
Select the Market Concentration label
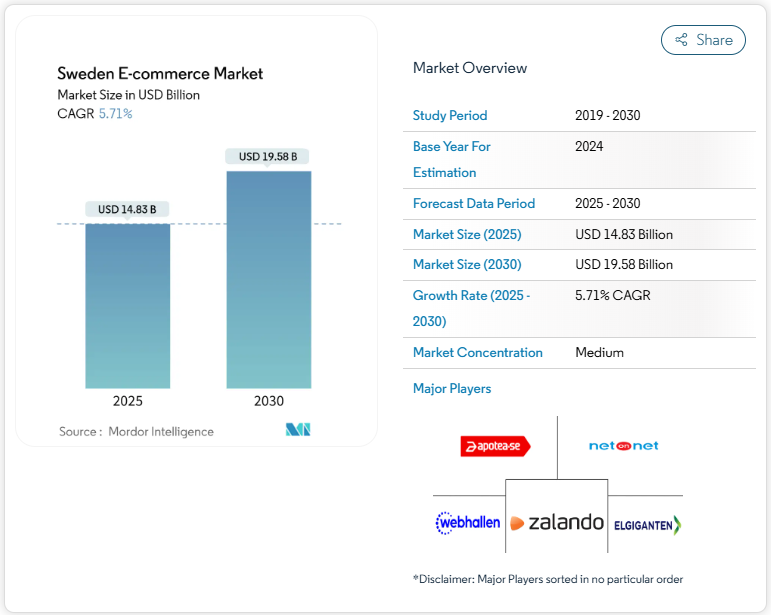click(478, 353)
